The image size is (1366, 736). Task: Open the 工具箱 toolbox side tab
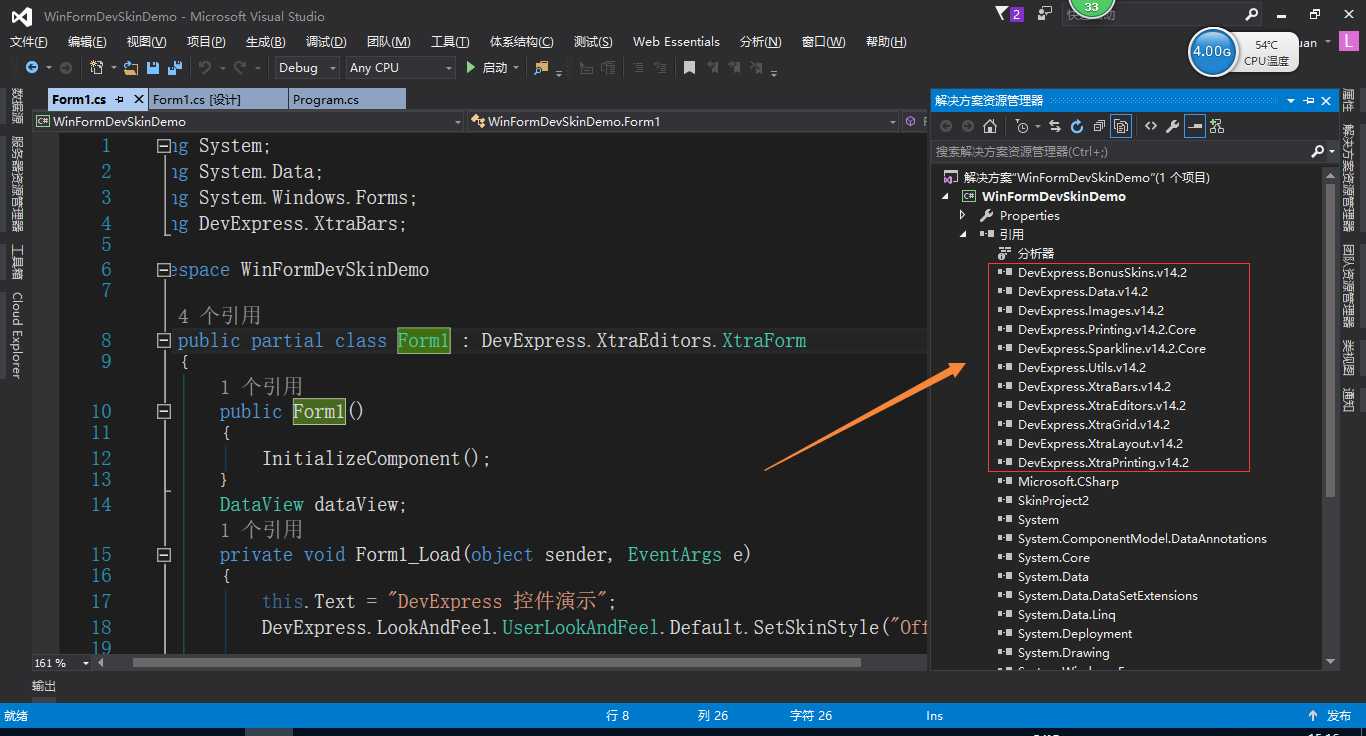pos(16,261)
